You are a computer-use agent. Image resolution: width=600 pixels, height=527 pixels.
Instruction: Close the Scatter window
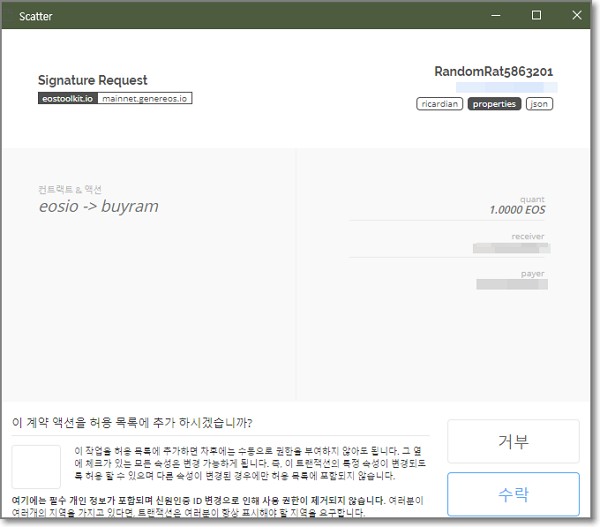[580, 15]
